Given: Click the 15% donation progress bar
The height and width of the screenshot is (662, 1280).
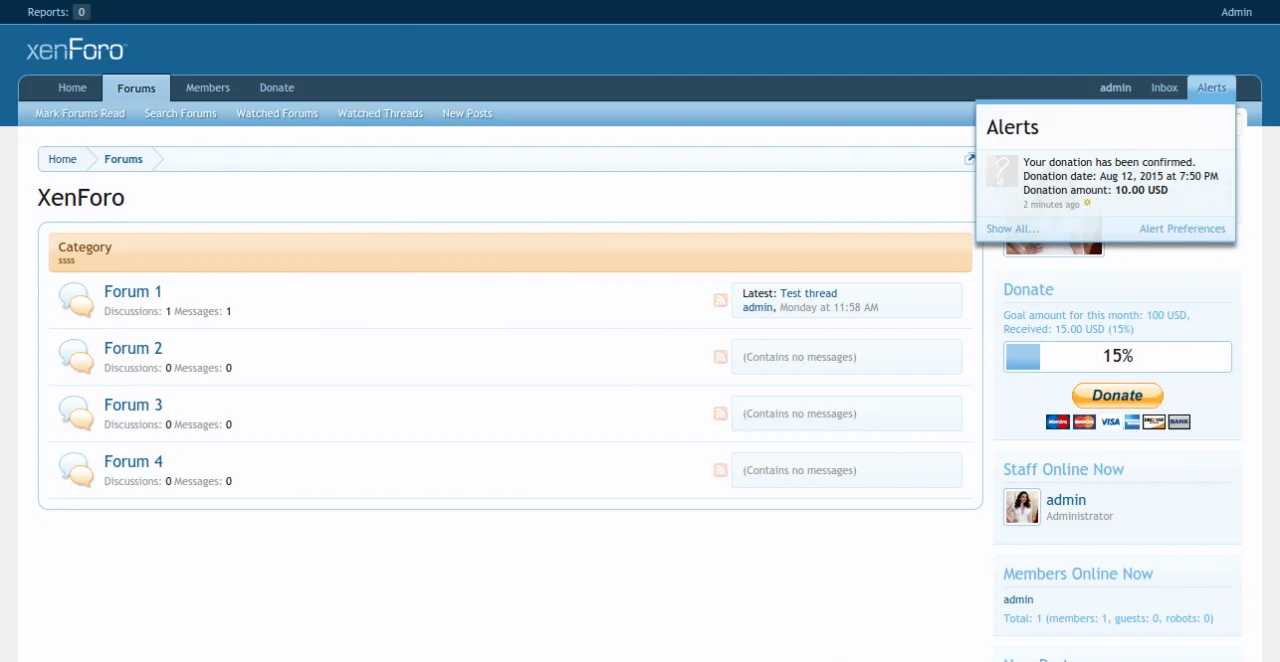Looking at the screenshot, I should 1117,356.
